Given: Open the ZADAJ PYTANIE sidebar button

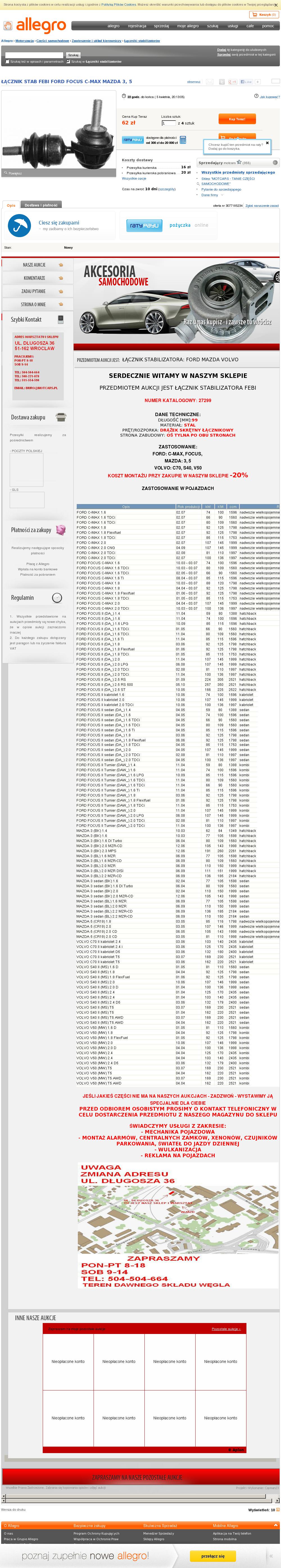Looking at the screenshot, I should tap(38, 292).
